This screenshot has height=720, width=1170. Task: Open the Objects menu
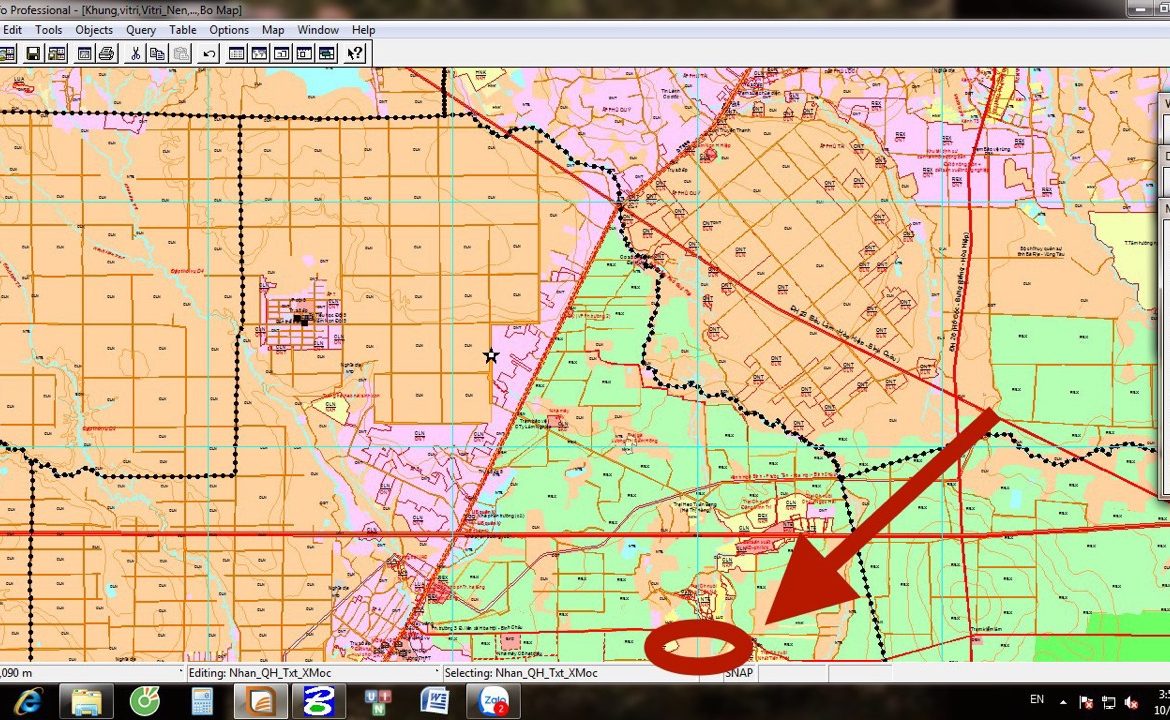[x=94, y=30]
